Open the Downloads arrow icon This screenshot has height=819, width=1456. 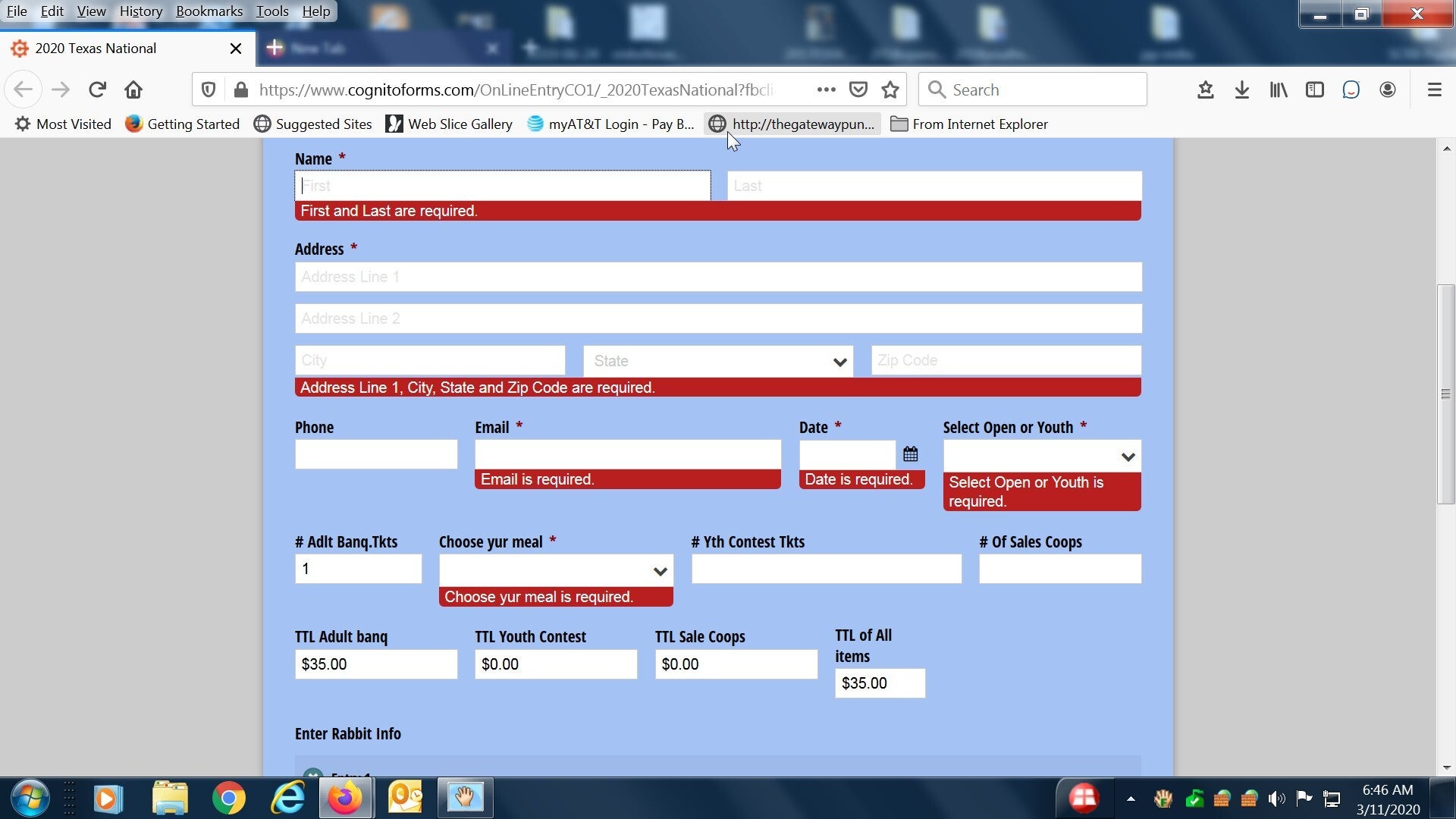click(1241, 90)
